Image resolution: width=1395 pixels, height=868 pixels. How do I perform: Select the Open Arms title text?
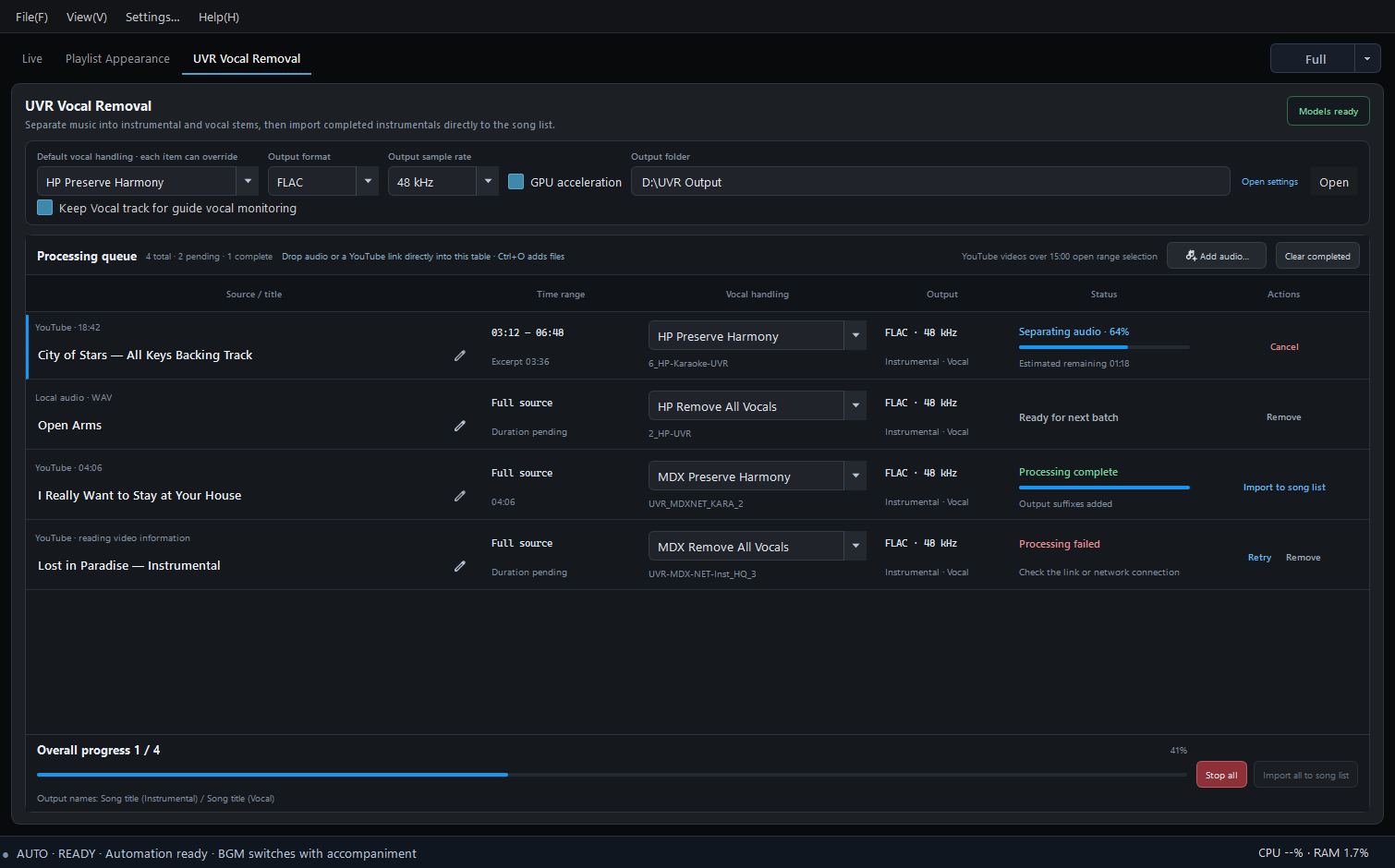(70, 426)
